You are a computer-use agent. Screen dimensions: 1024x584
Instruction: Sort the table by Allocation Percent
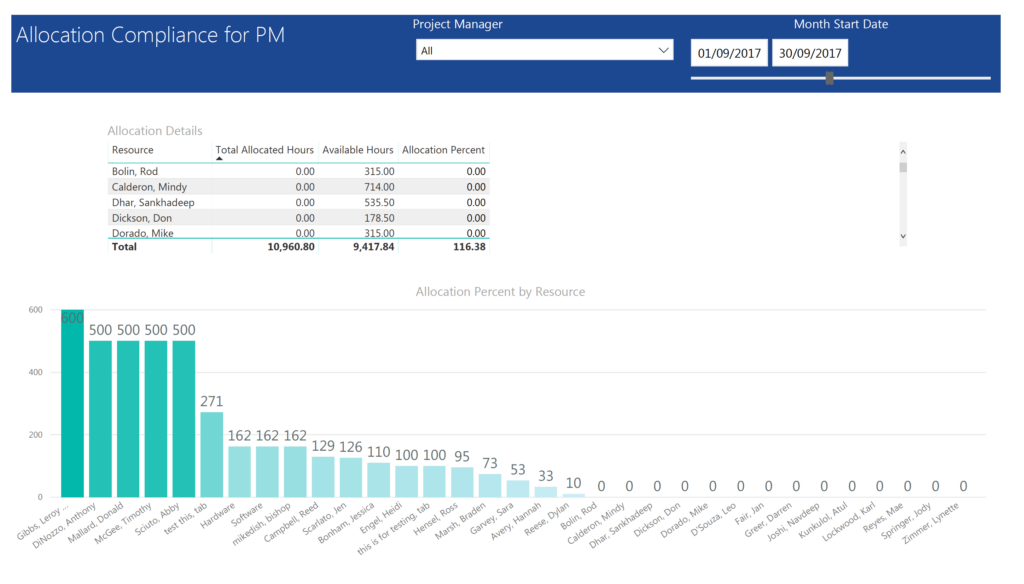(444, 150)
